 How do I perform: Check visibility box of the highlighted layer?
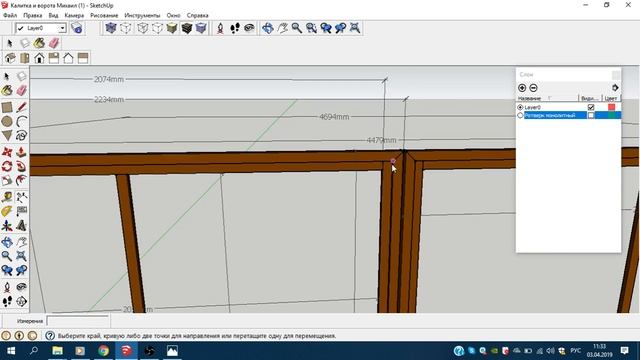591,116
